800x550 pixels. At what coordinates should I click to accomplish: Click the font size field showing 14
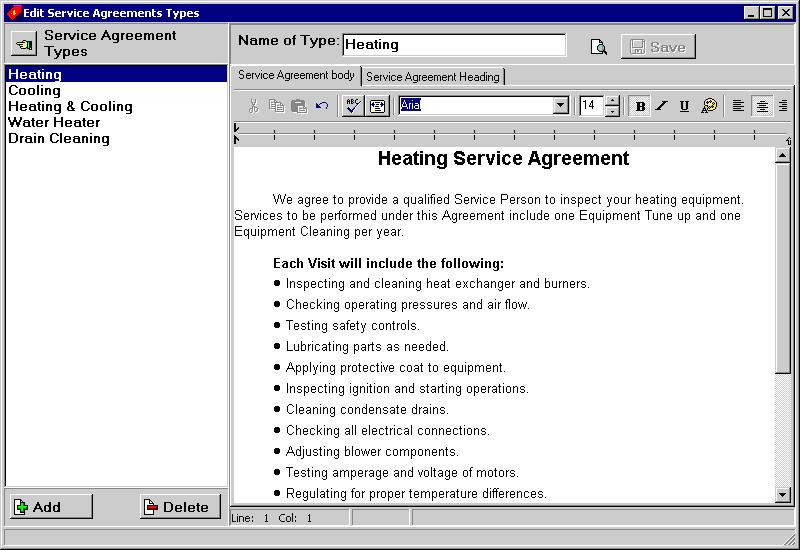592,106
